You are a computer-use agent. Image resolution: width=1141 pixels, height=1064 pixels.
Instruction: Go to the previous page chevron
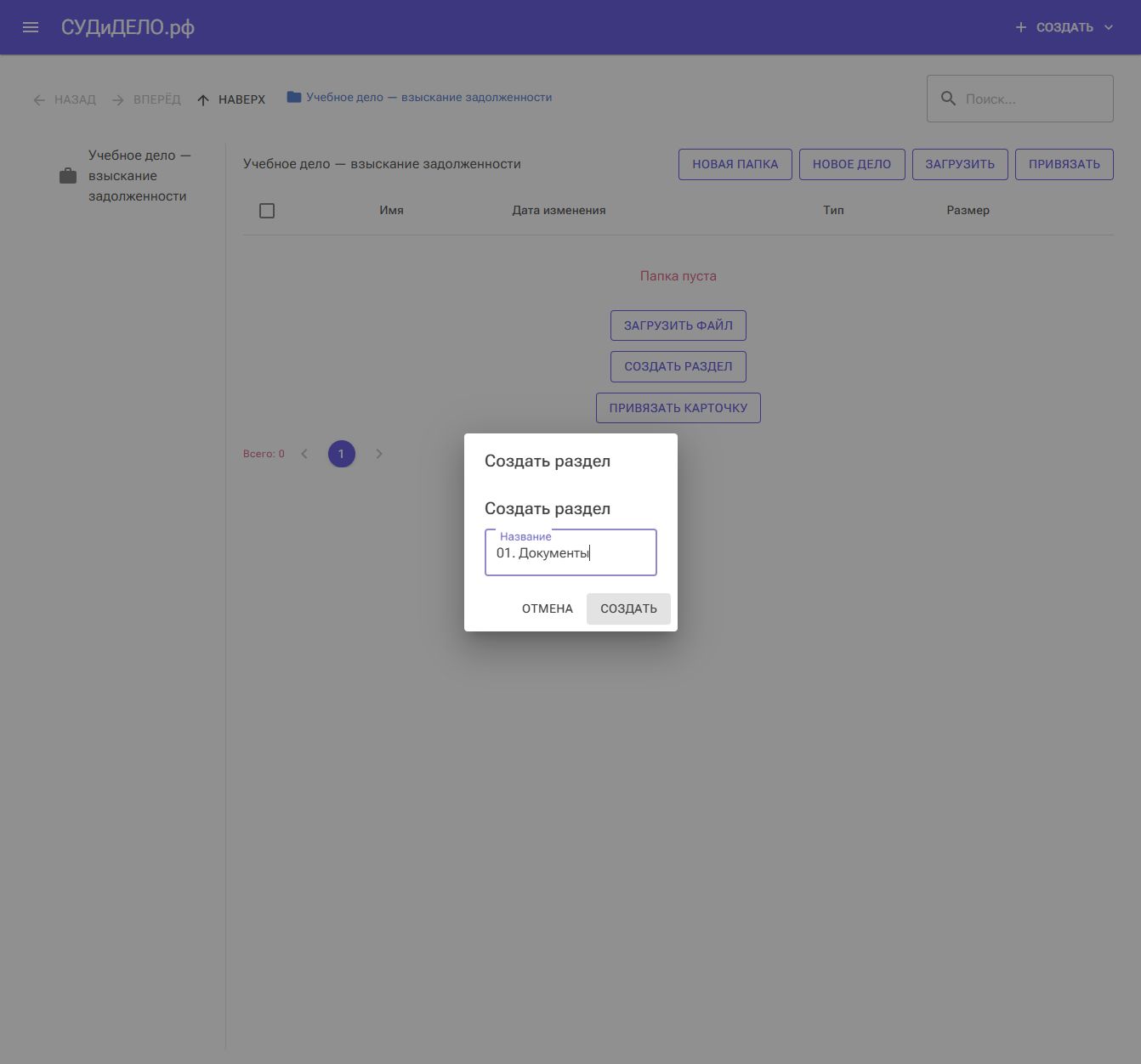pos(304,454)
